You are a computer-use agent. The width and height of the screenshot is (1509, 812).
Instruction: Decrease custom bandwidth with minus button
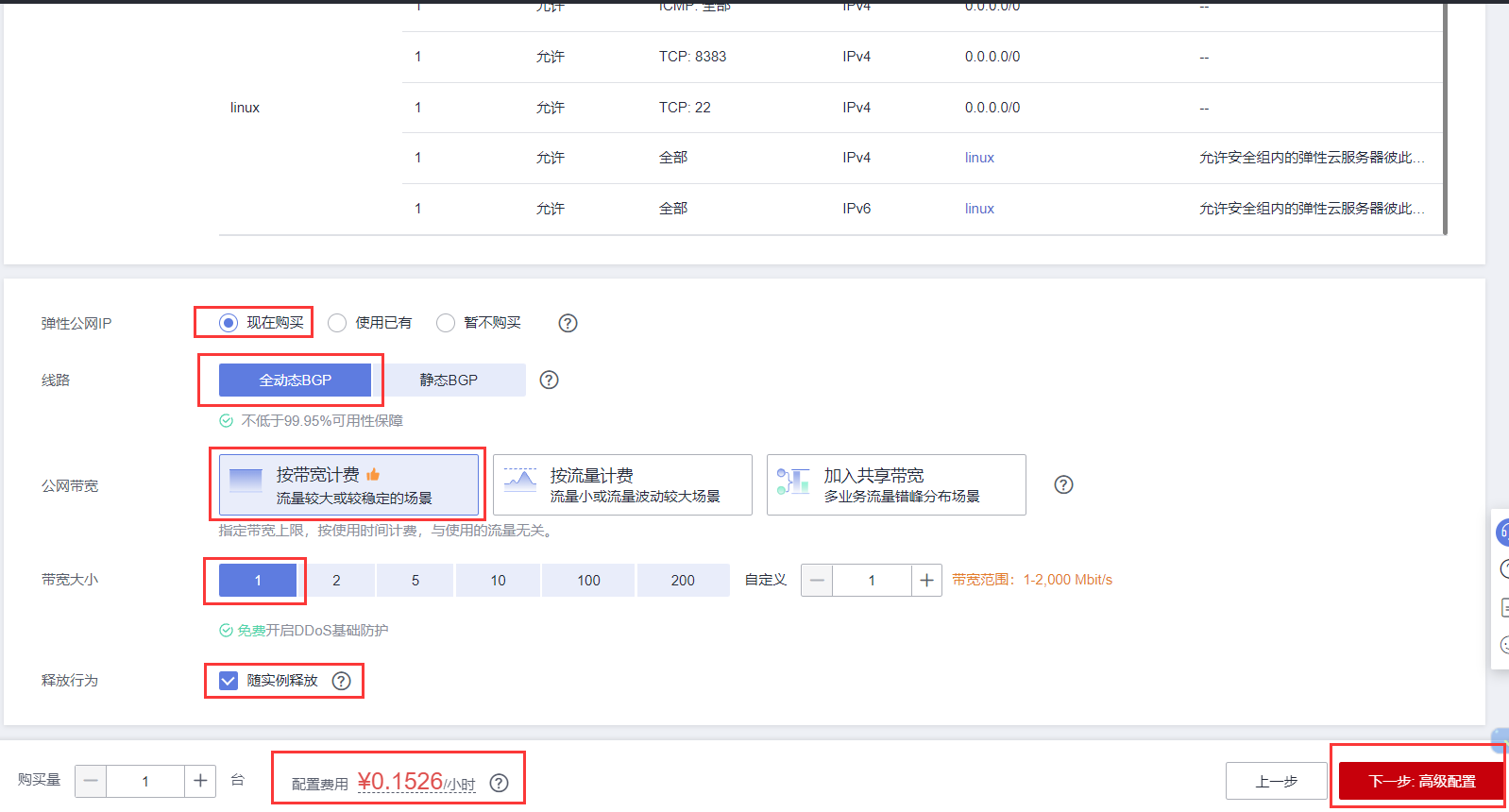point(817,581)
